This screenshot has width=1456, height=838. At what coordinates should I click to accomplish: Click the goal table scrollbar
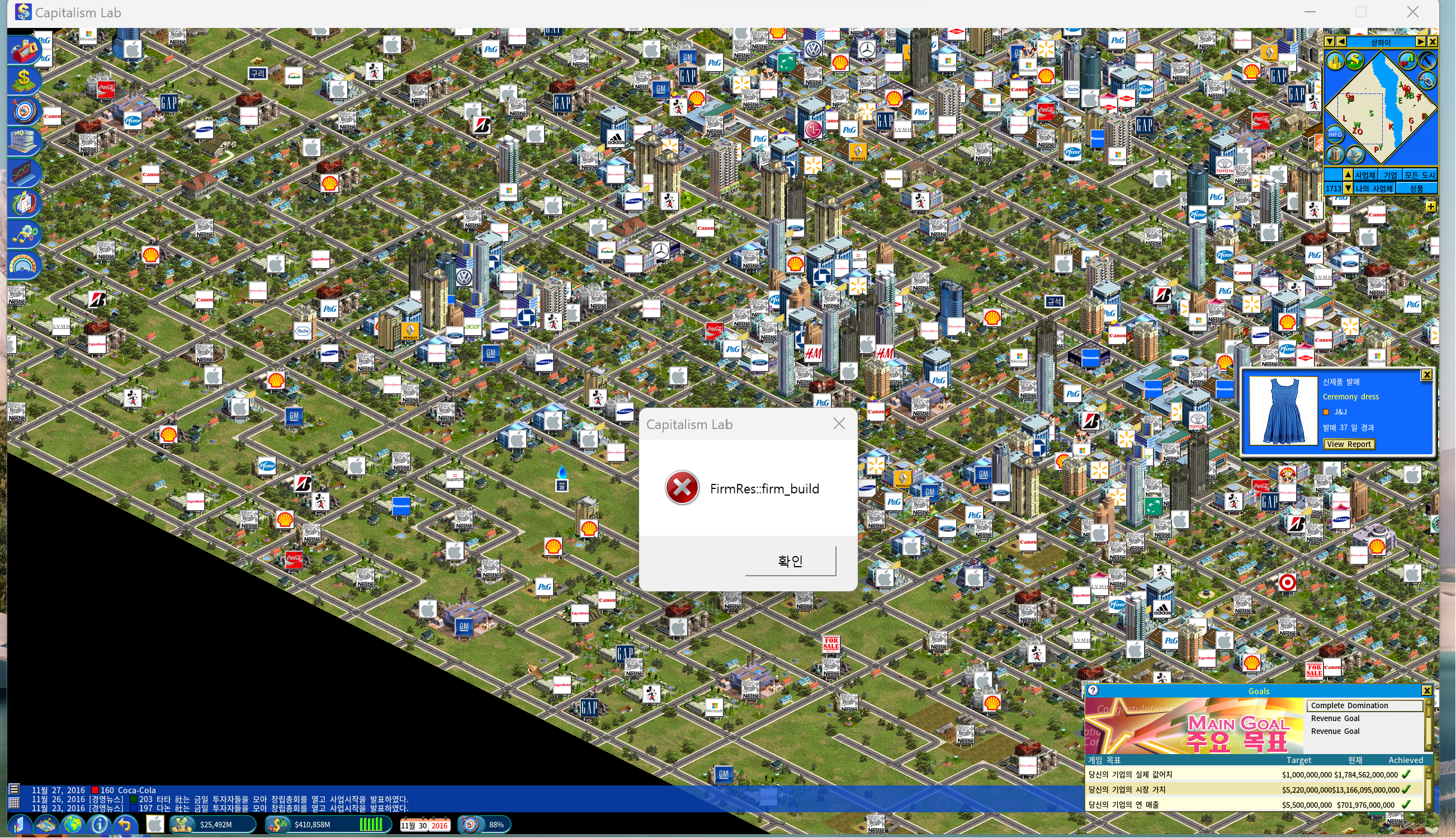(x=1428, y=789)
